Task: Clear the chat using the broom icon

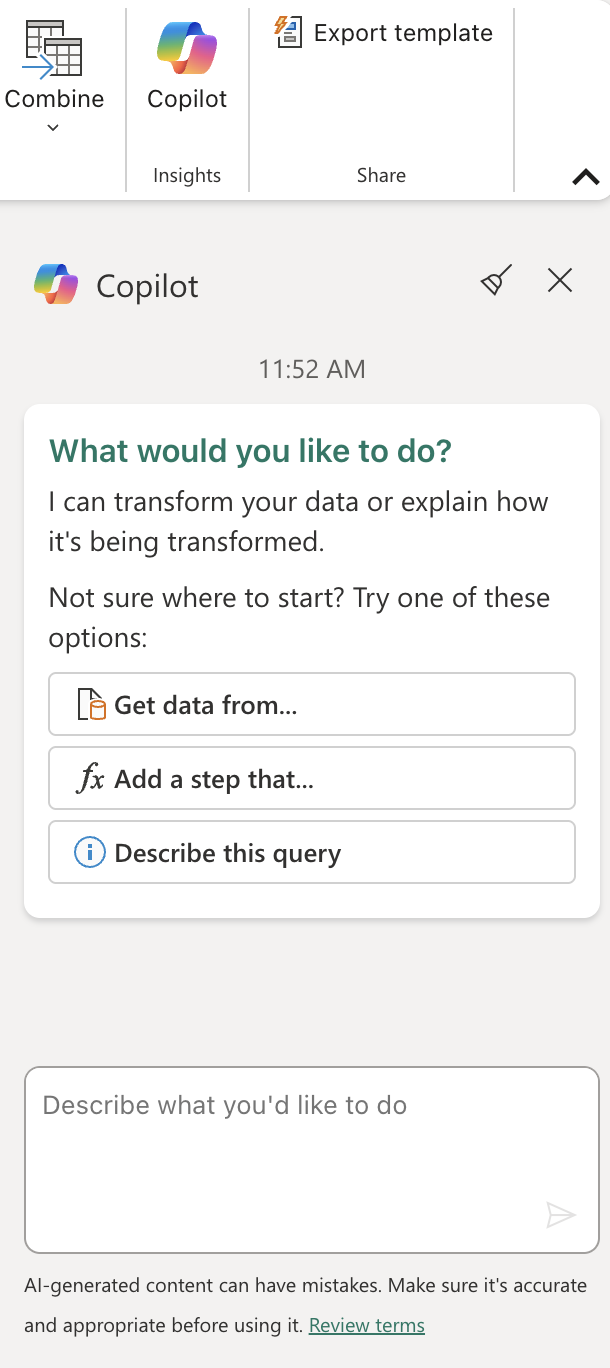Action: pyautogui.click(x=497, y=281)
